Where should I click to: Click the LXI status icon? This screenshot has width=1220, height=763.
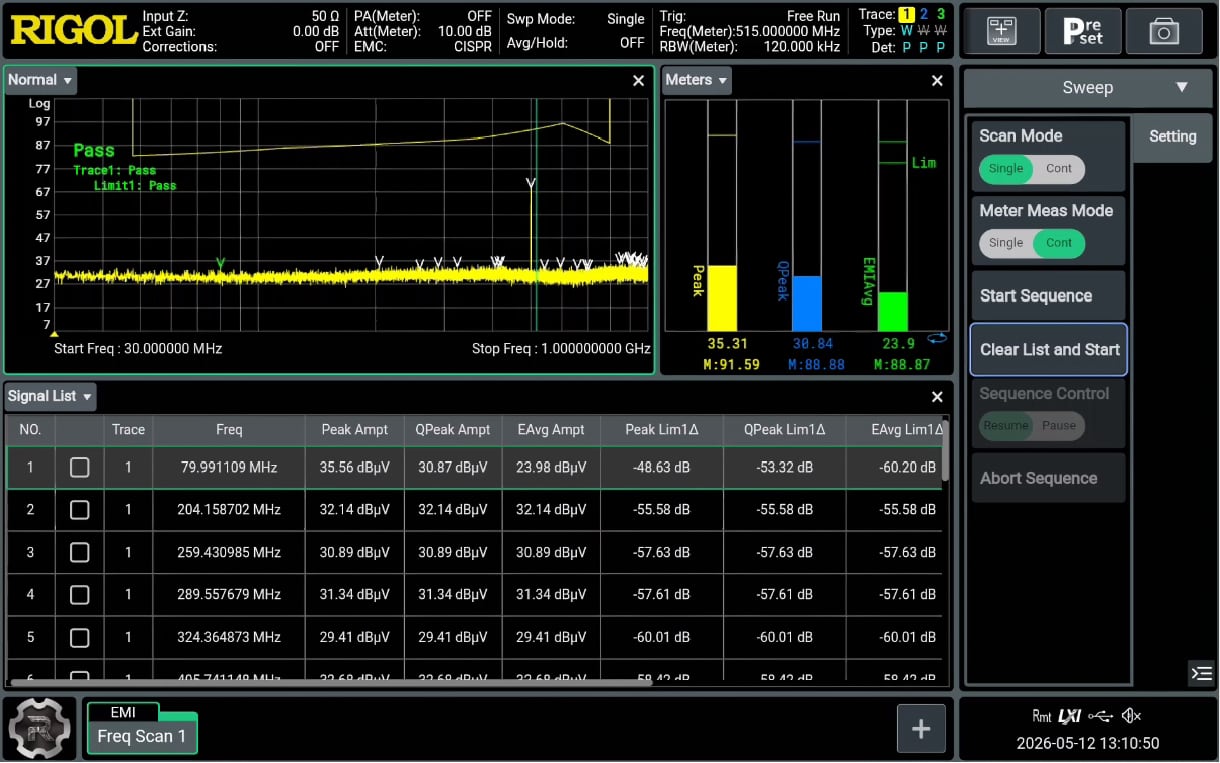(x=1070, y=716)
